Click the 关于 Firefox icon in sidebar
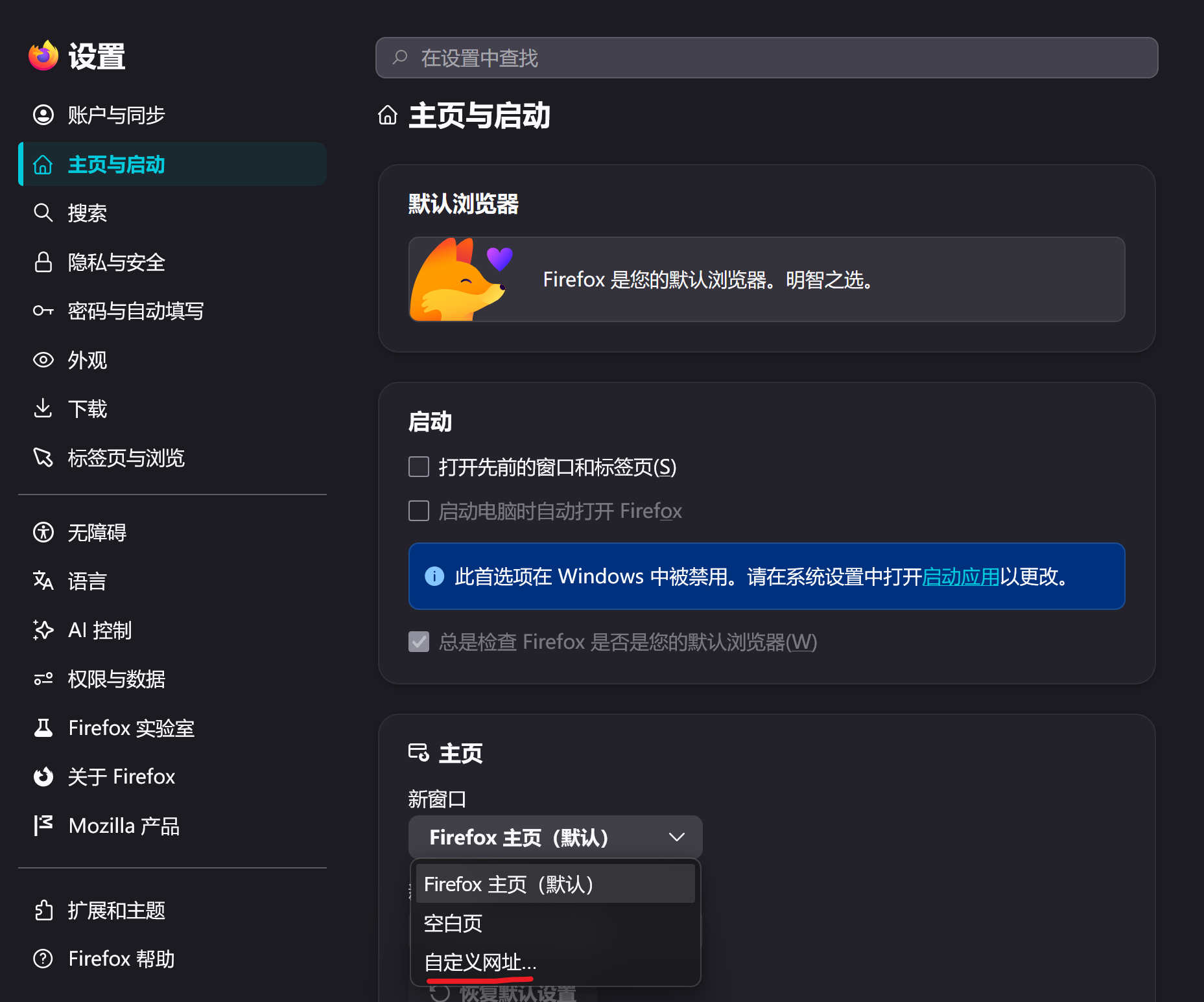 click(43, 776)
